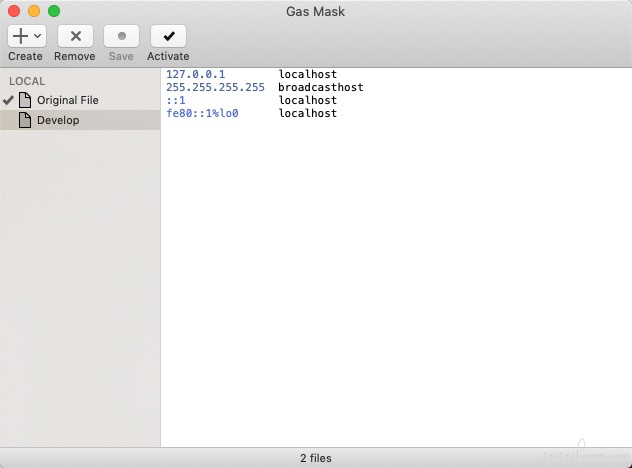Click the 255.255.255.255 address
Image resolution: width=632 pixels, height=468 pixels.
215,87
